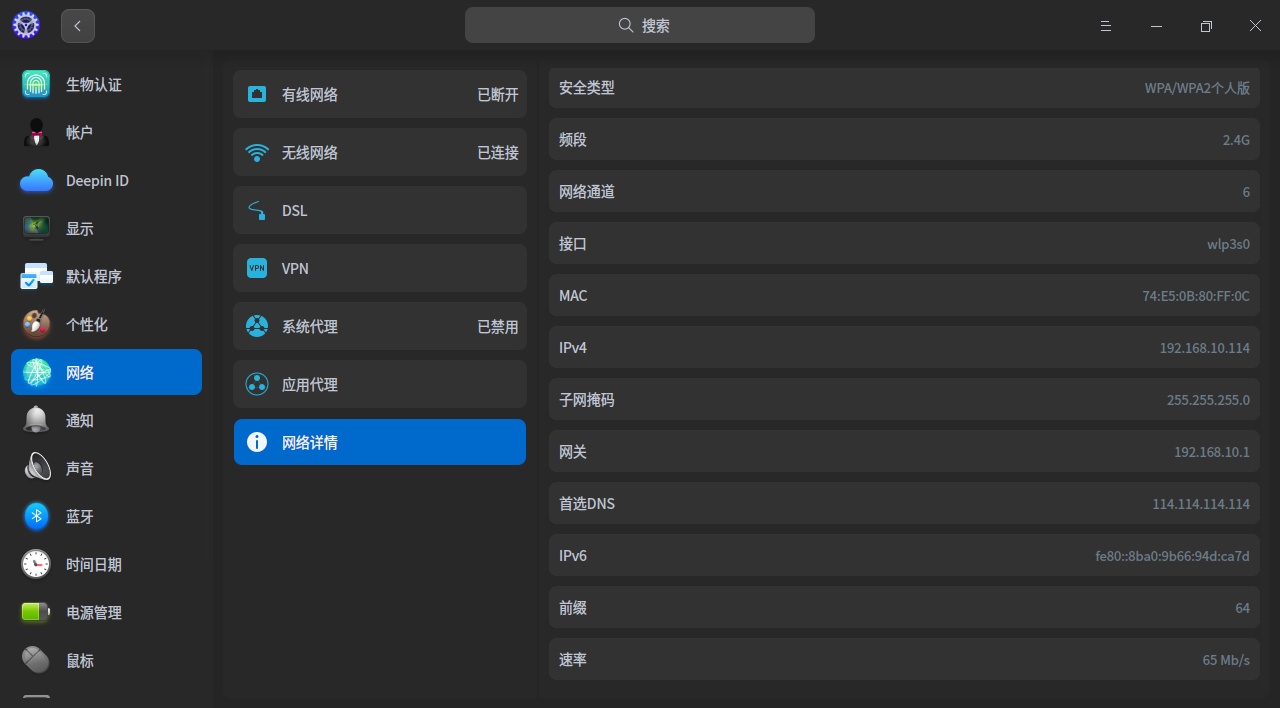Open 电源管理 settings
The height and width of the screenshot is (708, 1280).
coord(94,613)
